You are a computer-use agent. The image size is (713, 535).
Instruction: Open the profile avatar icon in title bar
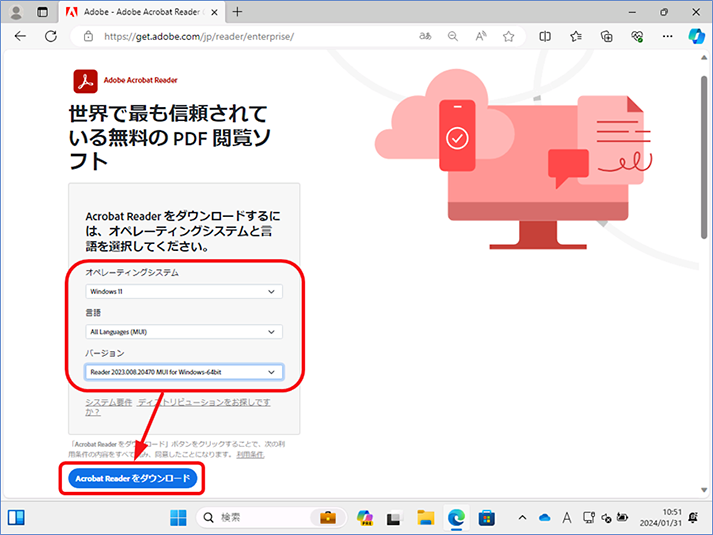16,12
